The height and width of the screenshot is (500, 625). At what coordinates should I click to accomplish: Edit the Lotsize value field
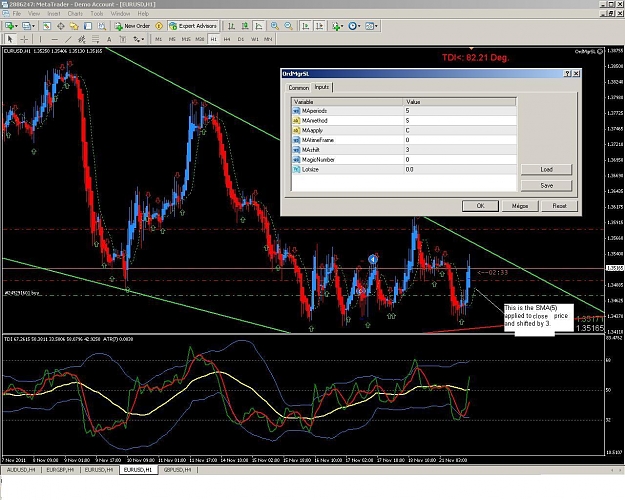[x=460, y=169]
